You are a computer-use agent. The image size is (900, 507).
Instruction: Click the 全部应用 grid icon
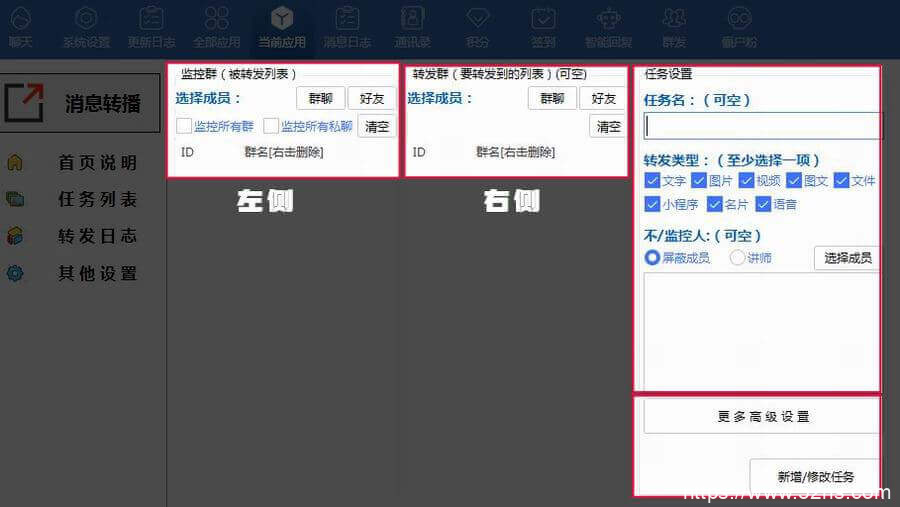pos(217,25)
